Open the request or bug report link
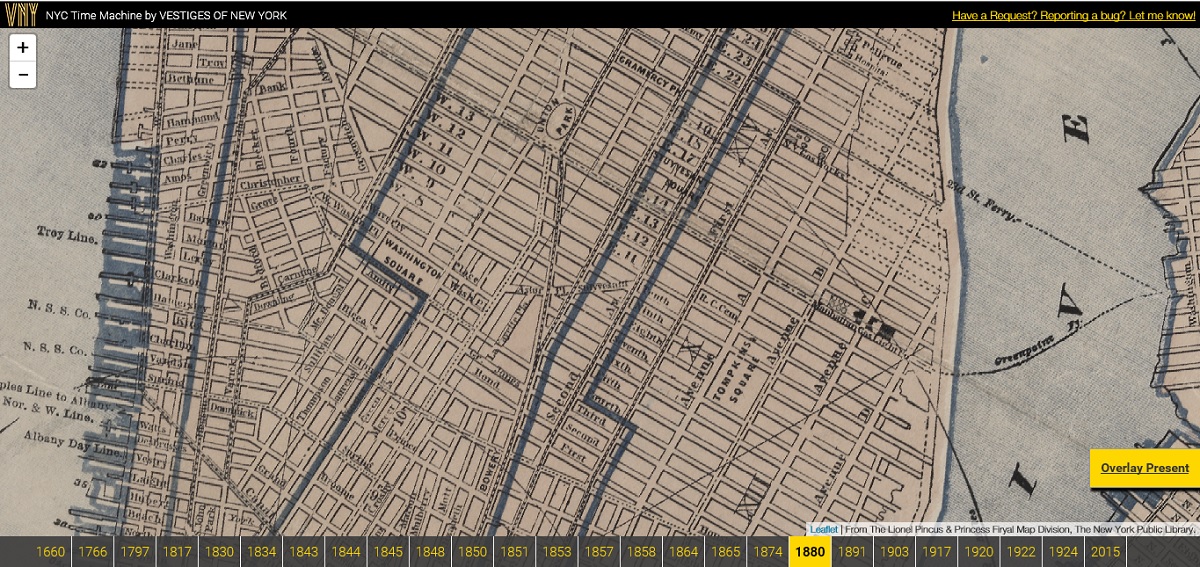 [1071, 15]
